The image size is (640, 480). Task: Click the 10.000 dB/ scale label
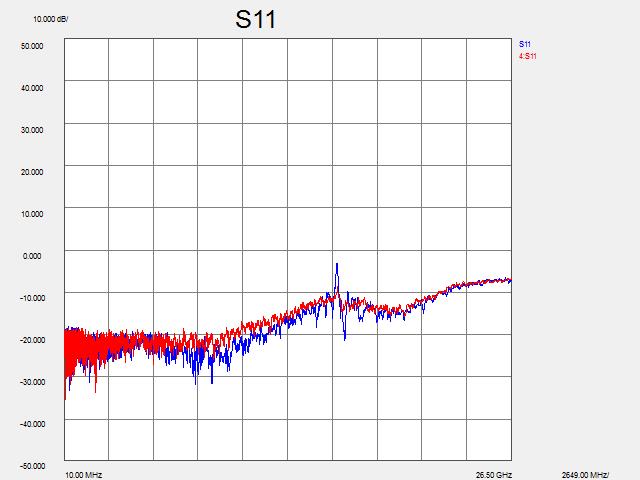(51, 19)
